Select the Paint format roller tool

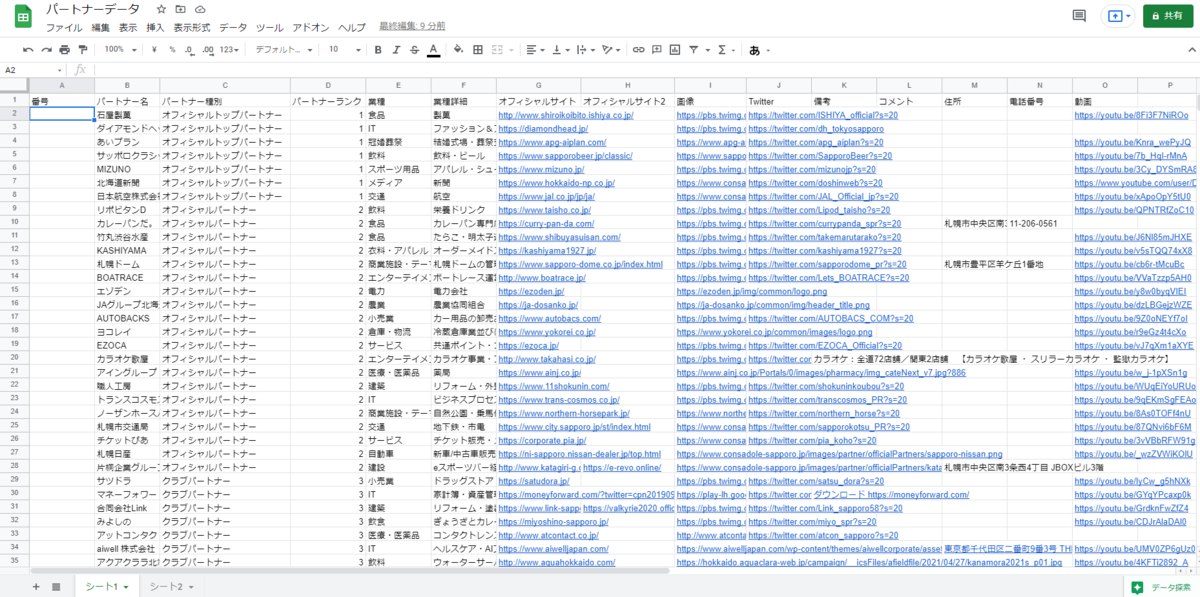[83, 49]
